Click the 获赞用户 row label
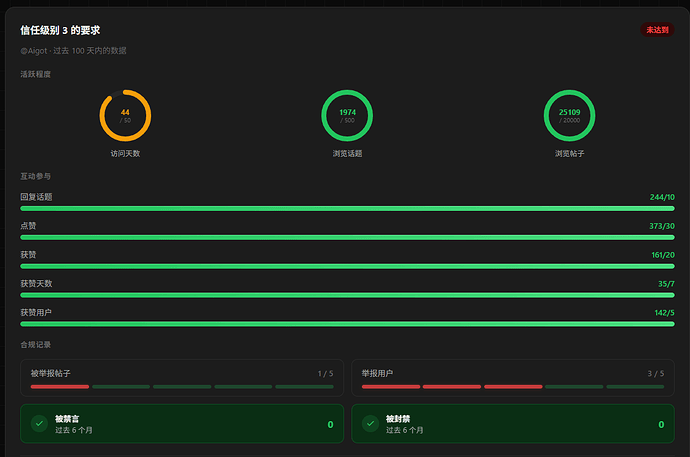 36,313
